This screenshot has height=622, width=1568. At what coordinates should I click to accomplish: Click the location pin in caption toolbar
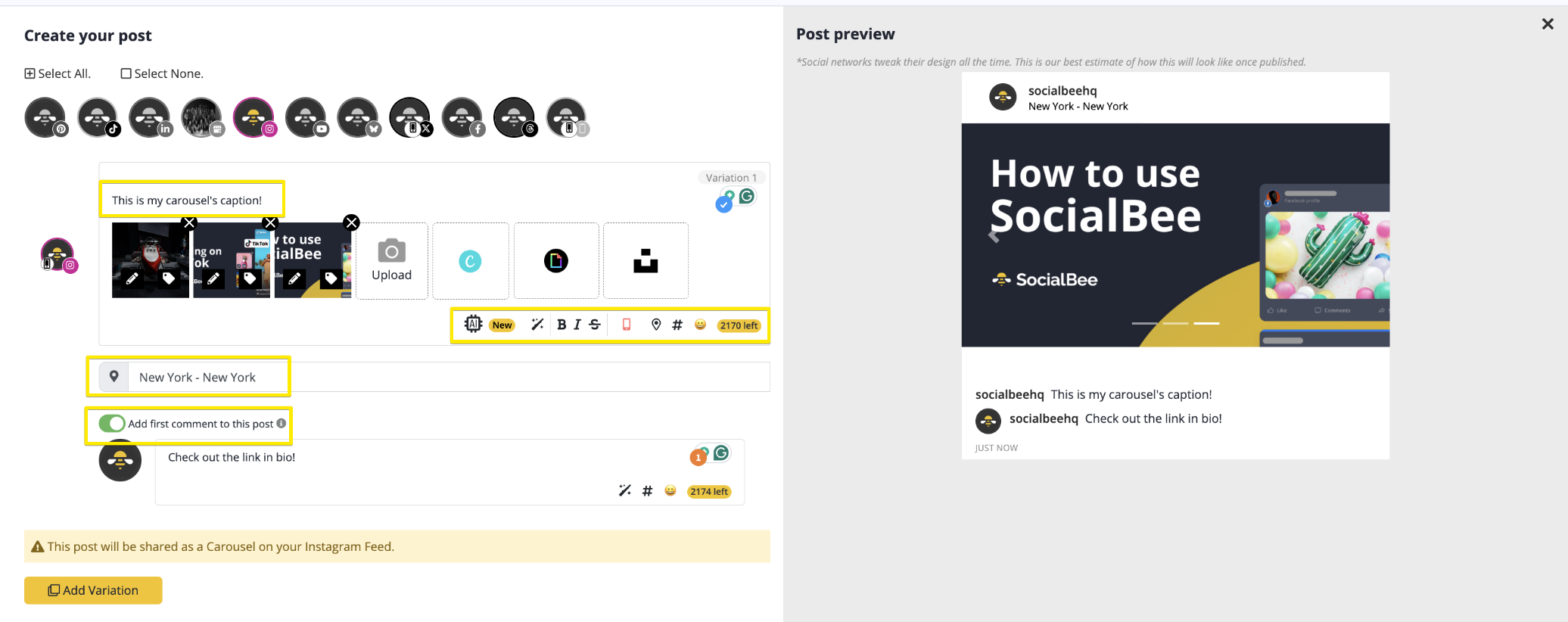point(656,325)
